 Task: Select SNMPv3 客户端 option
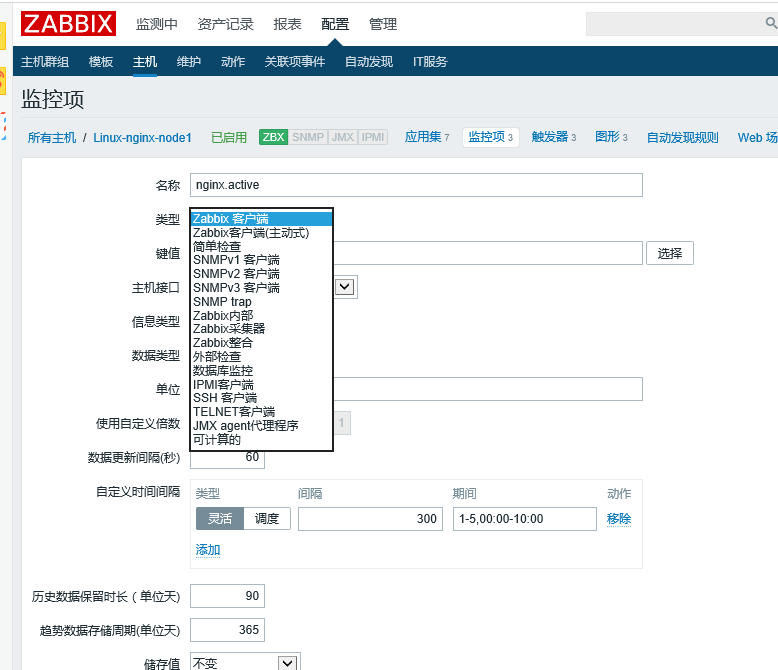point(261,288)
